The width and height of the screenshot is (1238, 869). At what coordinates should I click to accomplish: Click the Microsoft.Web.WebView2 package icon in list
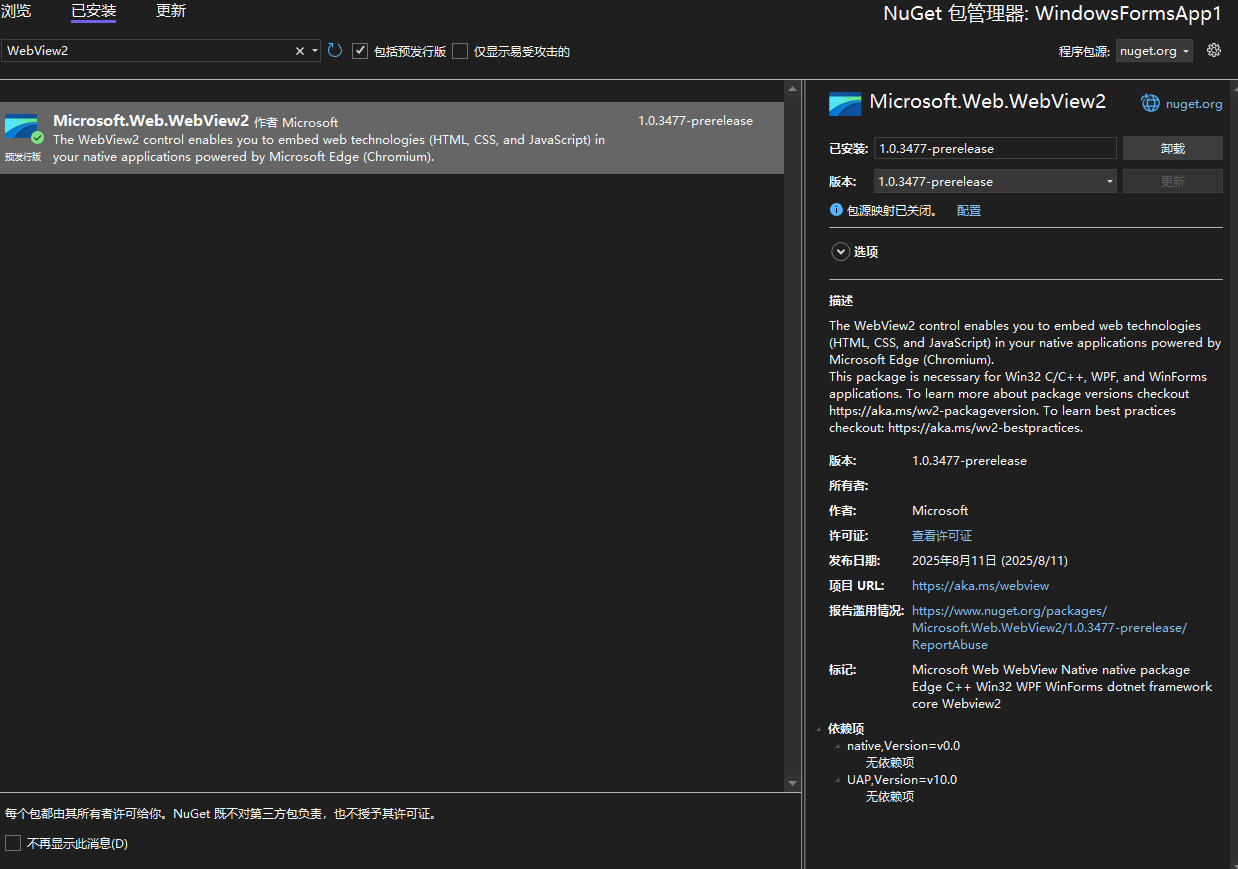[22, 129]
